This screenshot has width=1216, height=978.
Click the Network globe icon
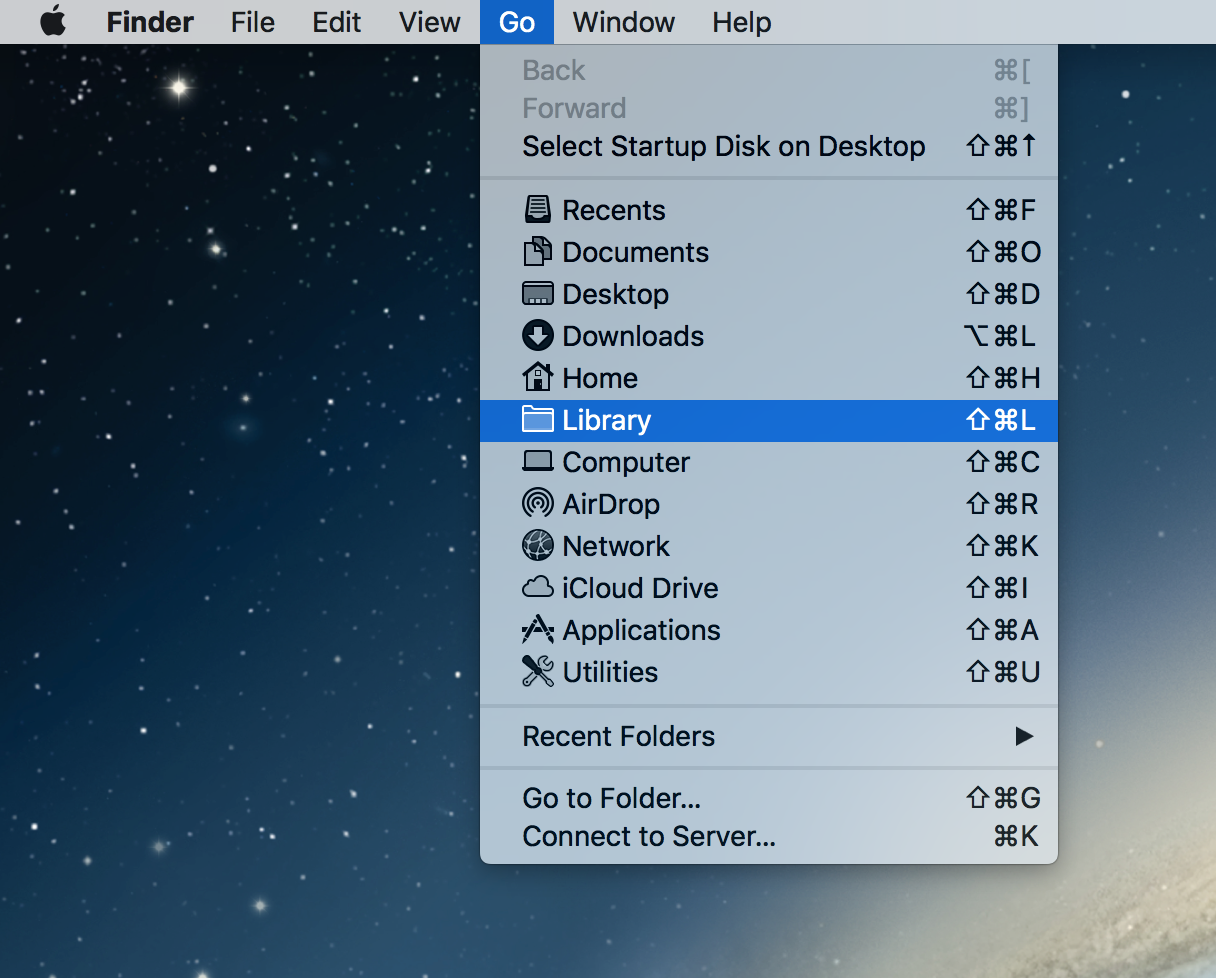click(x=538, y=546)
